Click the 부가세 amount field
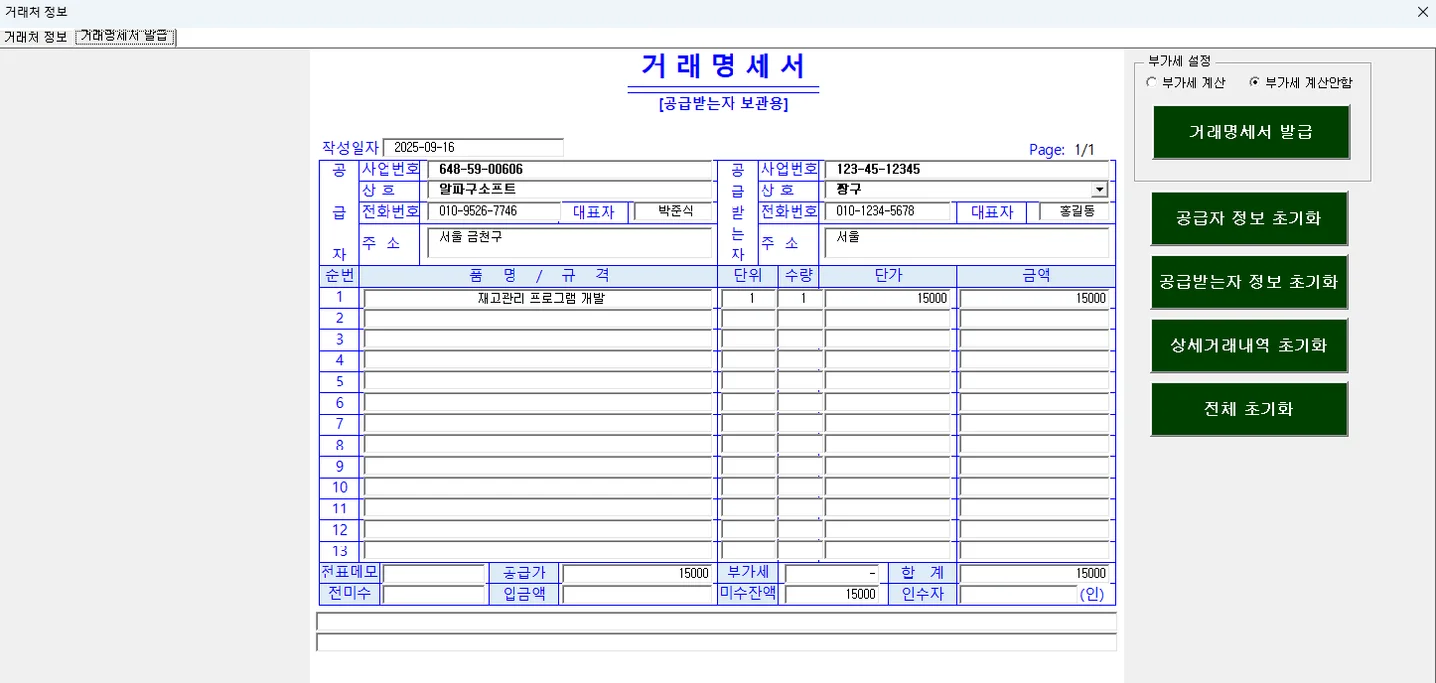The image size is (1436, 683). 832,574
